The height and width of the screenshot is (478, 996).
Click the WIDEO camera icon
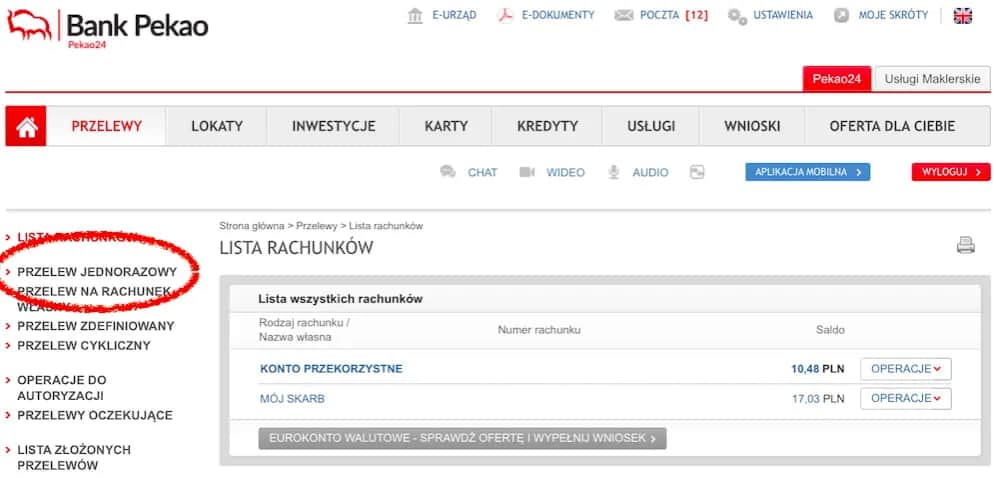pos(527,172)
